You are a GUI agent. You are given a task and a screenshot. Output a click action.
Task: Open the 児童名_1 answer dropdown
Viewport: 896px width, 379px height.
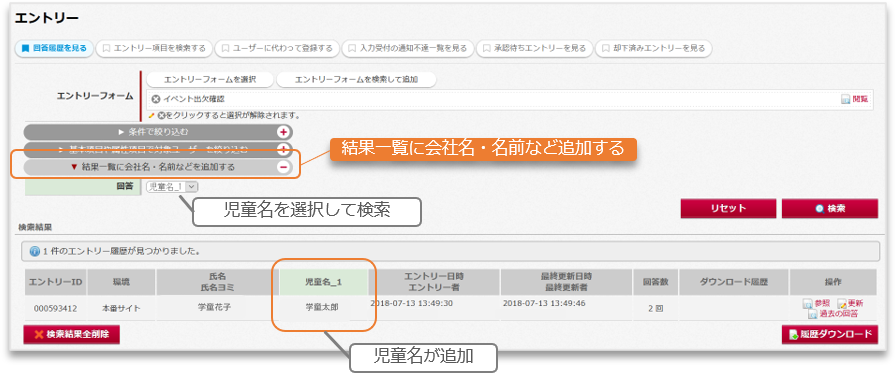click(173, 186)
